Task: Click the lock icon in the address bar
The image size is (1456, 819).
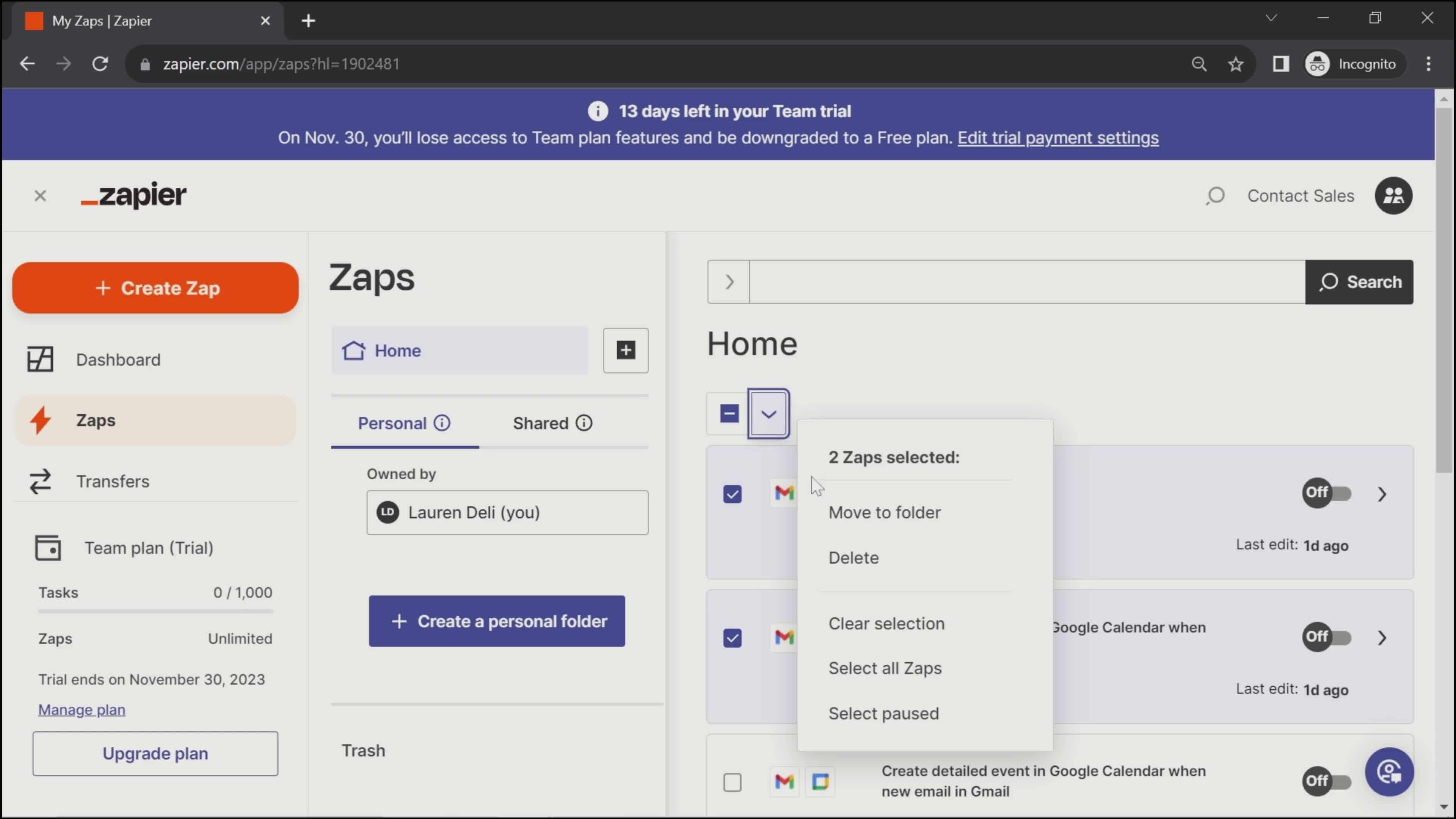Action: click(145, 64)
